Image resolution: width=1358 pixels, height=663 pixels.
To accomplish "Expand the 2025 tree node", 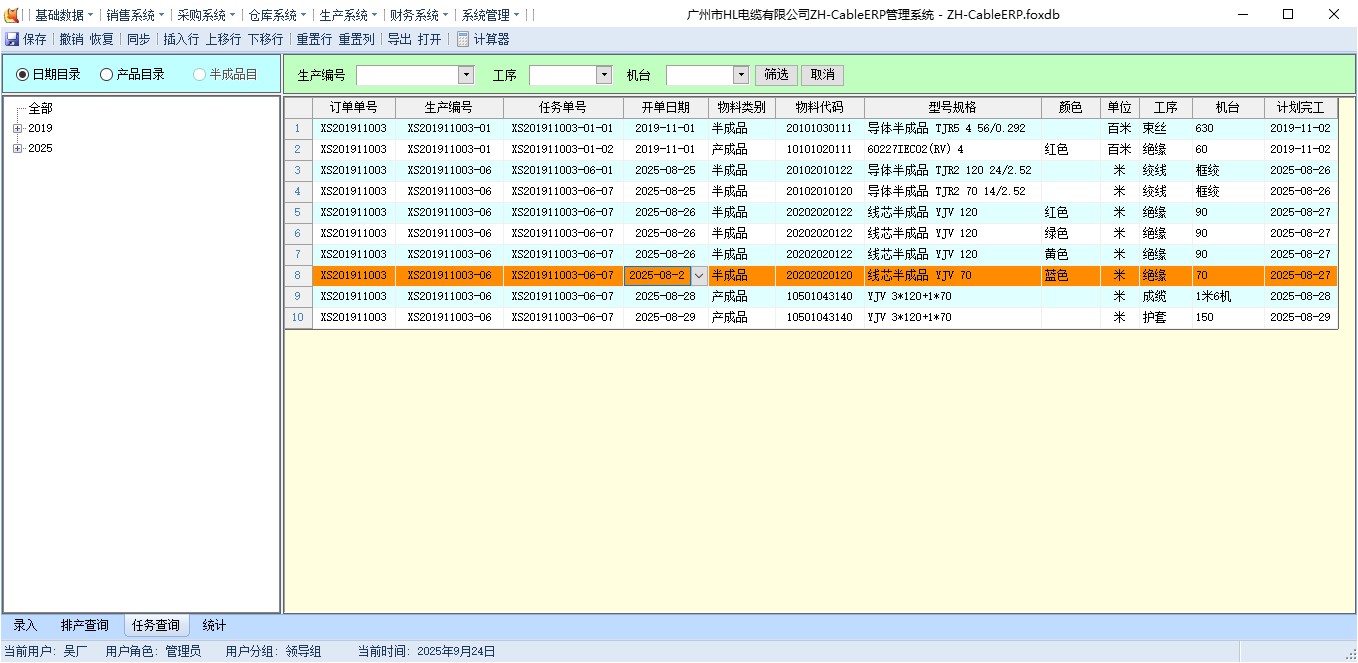I will point(17,149).
